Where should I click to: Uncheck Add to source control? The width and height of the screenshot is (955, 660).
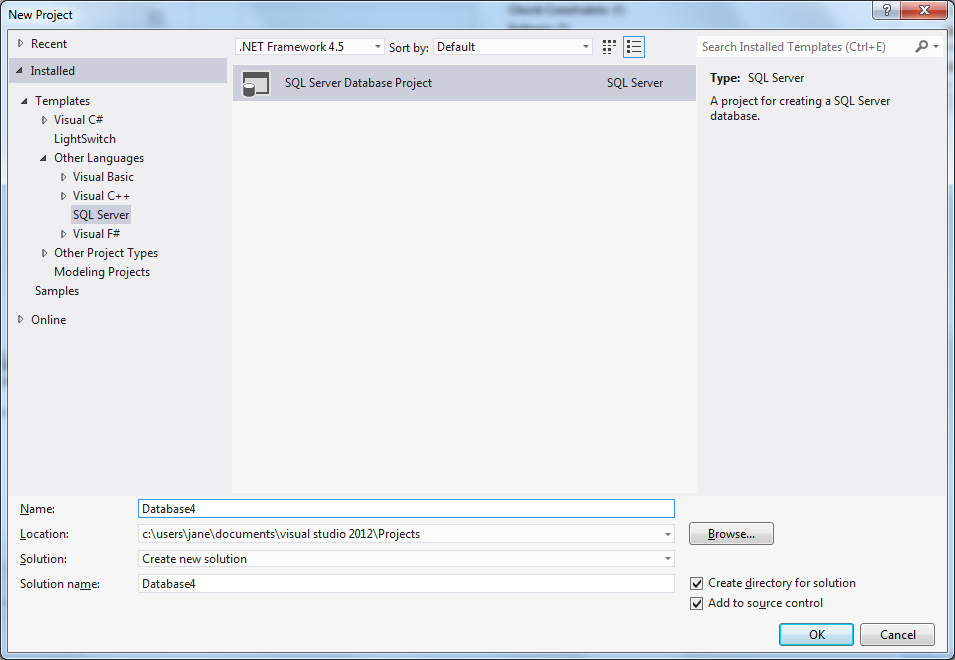click(697, 603)
